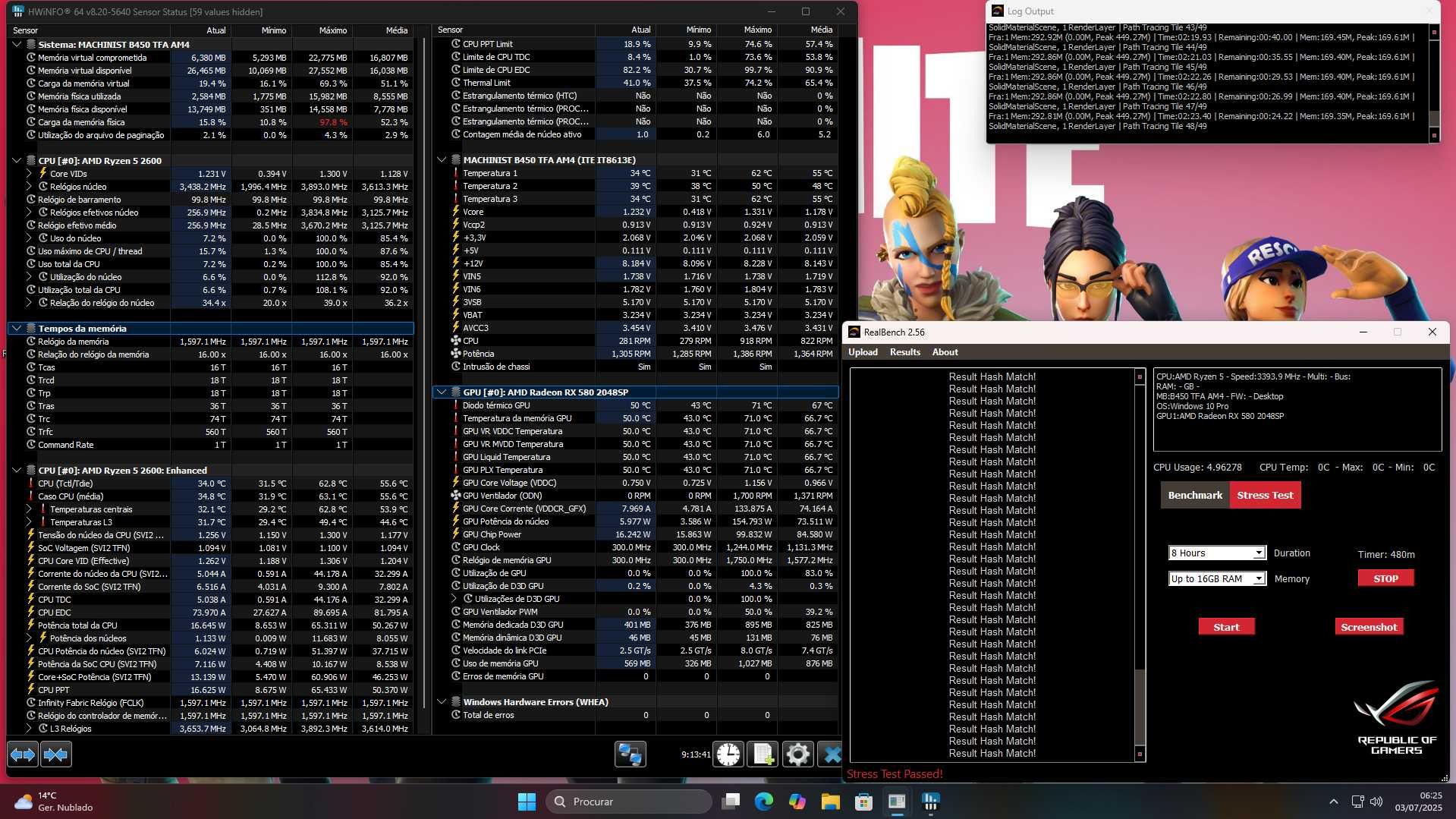Select the Memória física utilizada row
The height and width of the screenshot is (819, 1456).
[x=212, y=96]
